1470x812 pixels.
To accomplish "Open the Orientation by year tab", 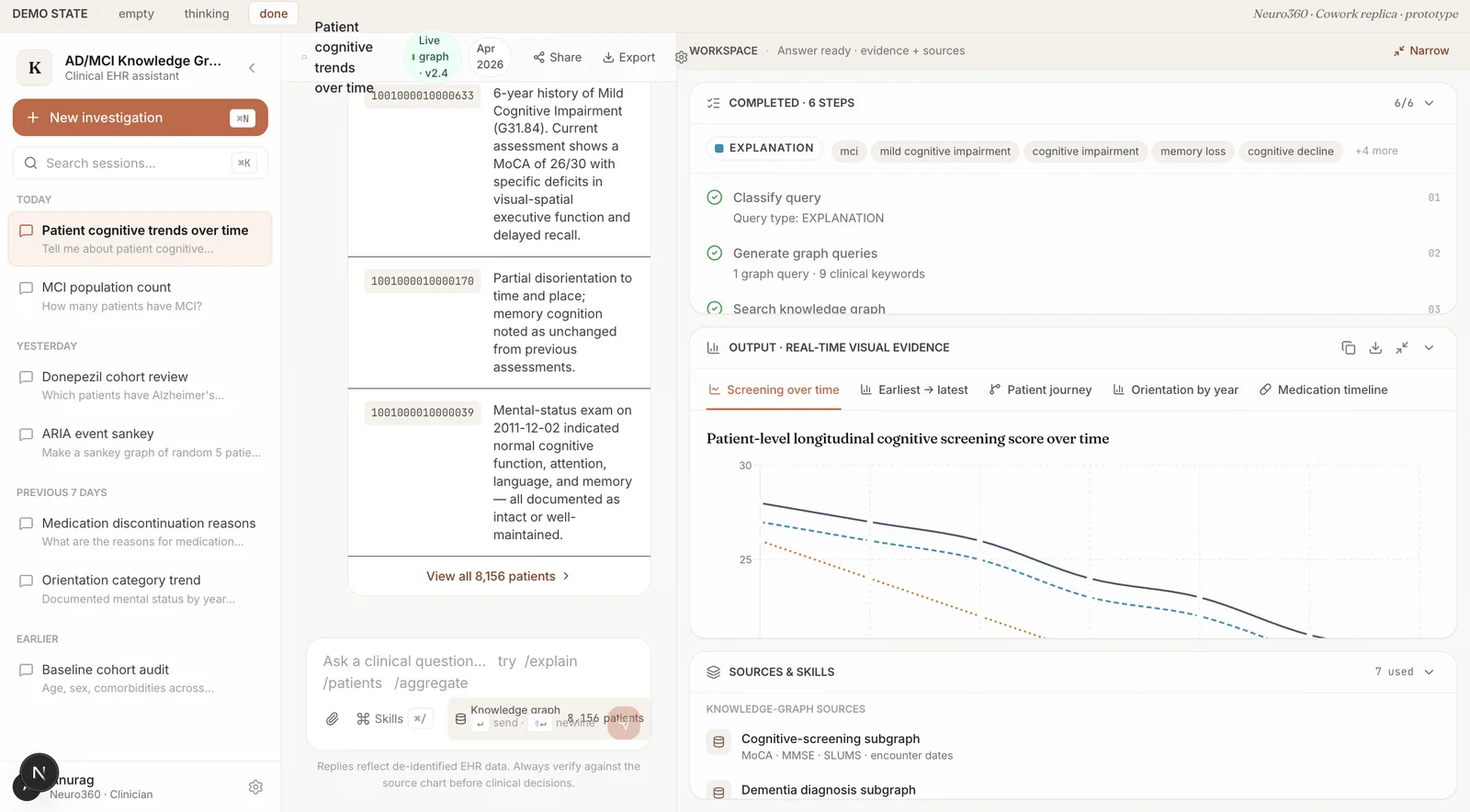I will coord(1175,390).
